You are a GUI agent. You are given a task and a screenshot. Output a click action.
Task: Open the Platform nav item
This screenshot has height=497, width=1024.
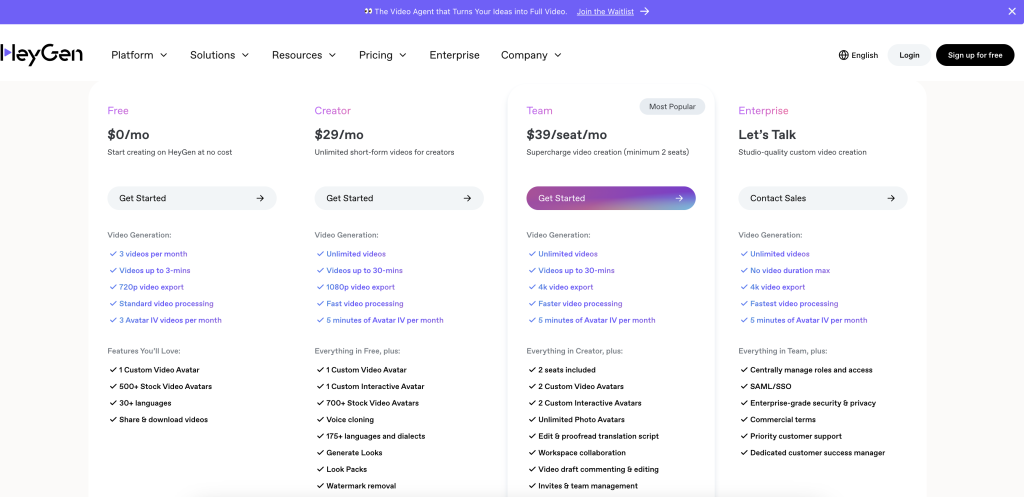(x=139, y=56)
